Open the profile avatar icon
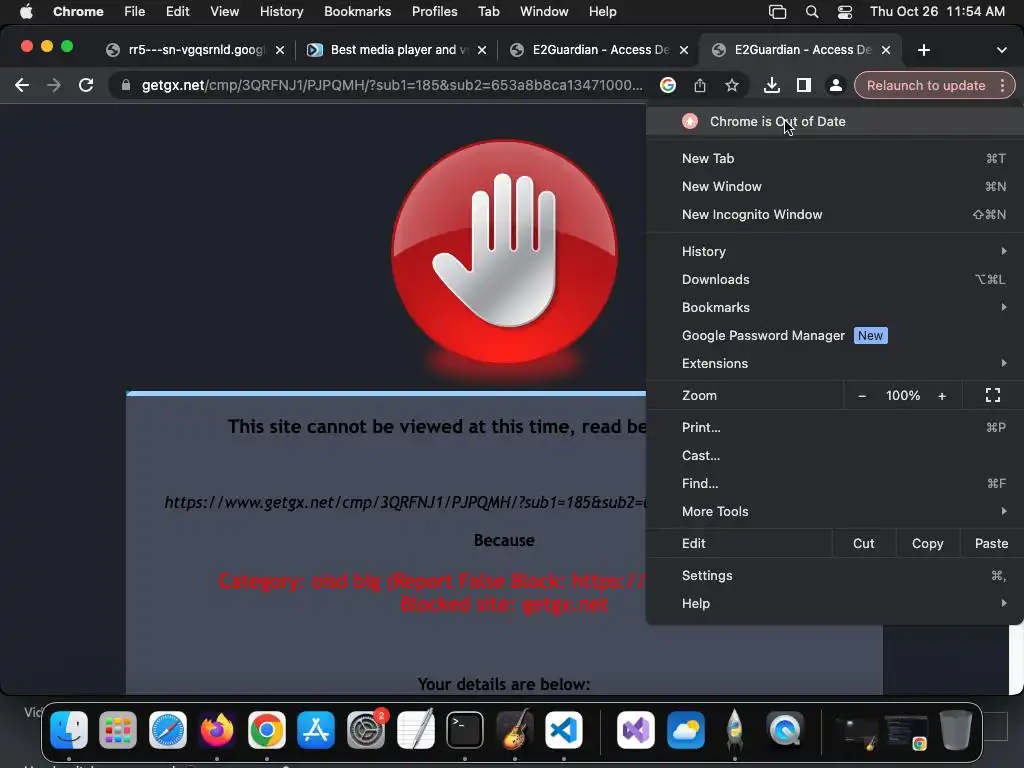 coord(835,86)
